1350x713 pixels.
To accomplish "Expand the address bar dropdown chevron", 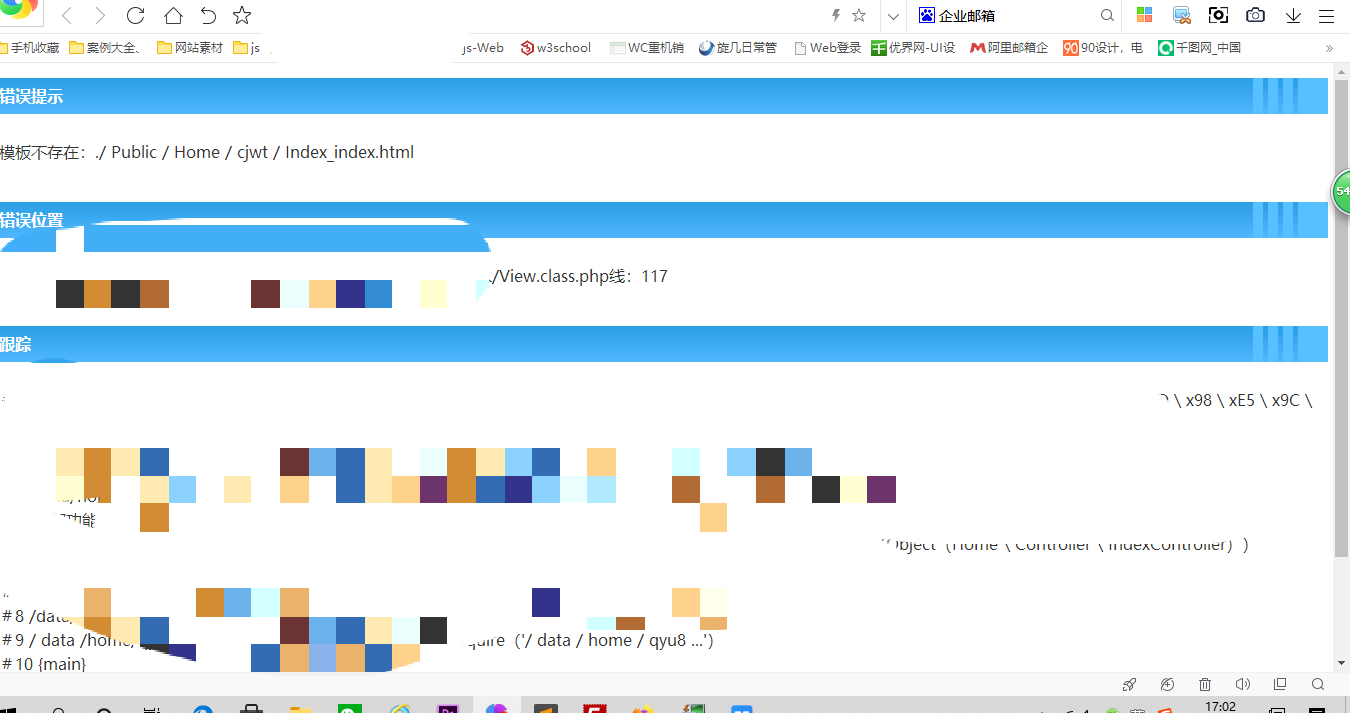I will [x=891, y=16].
